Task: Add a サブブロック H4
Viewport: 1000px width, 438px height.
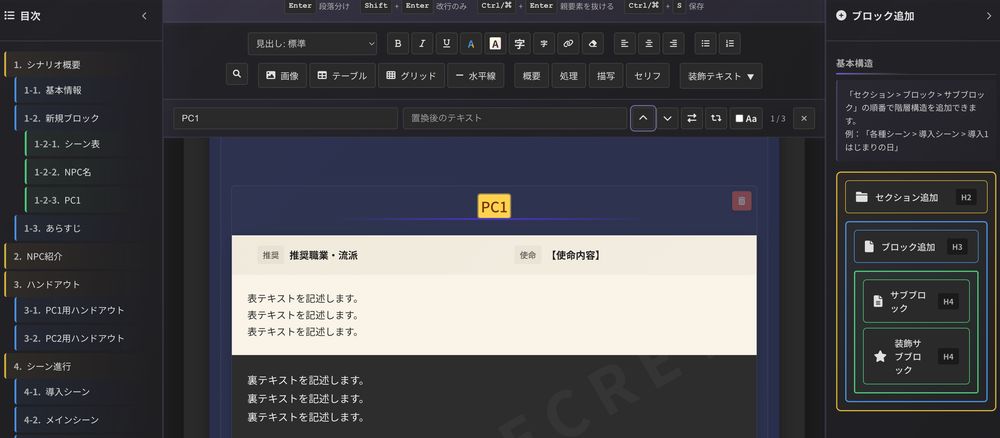Action: tap(916, 302)
